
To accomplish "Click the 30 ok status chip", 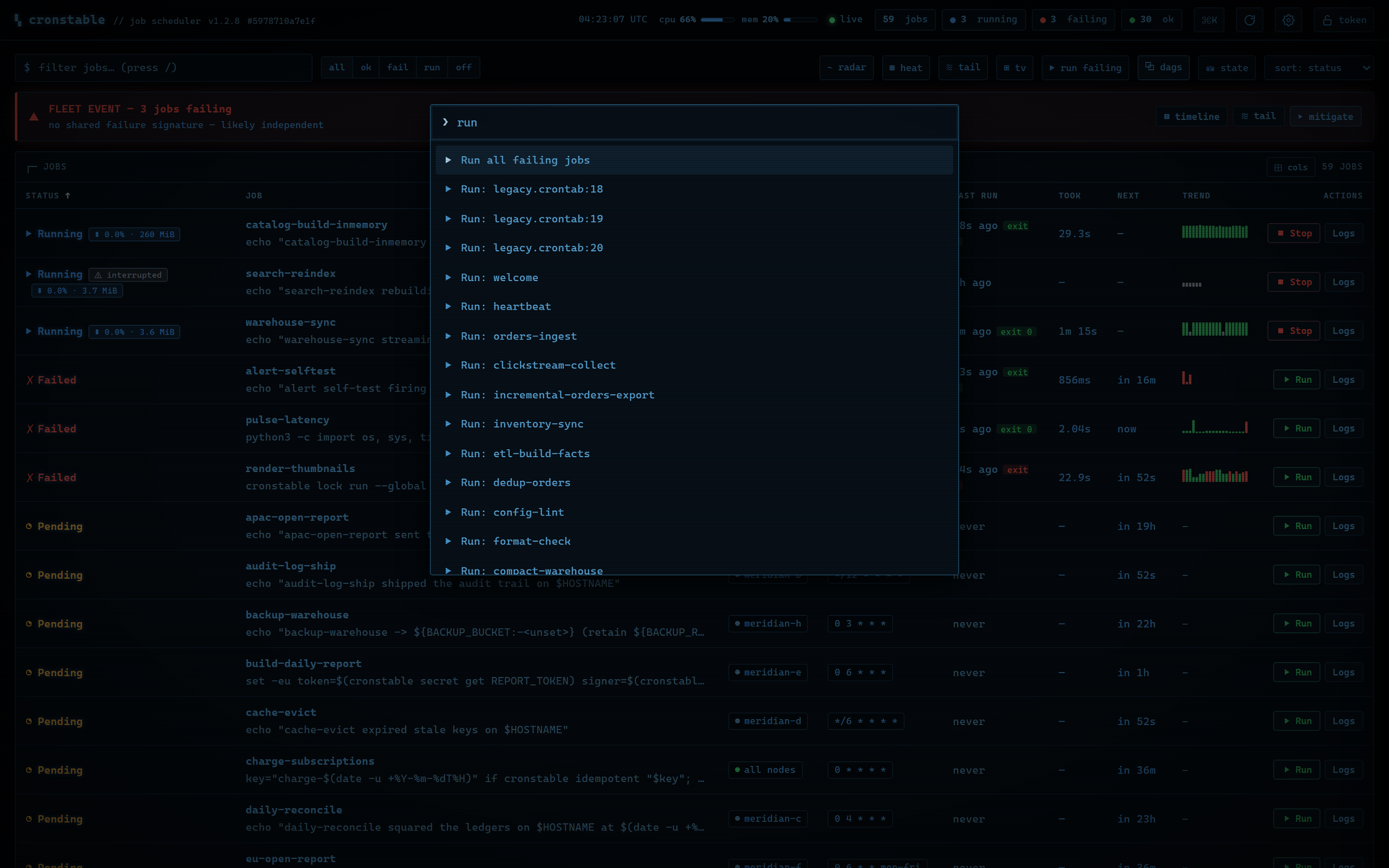I will pos(1151,20).
